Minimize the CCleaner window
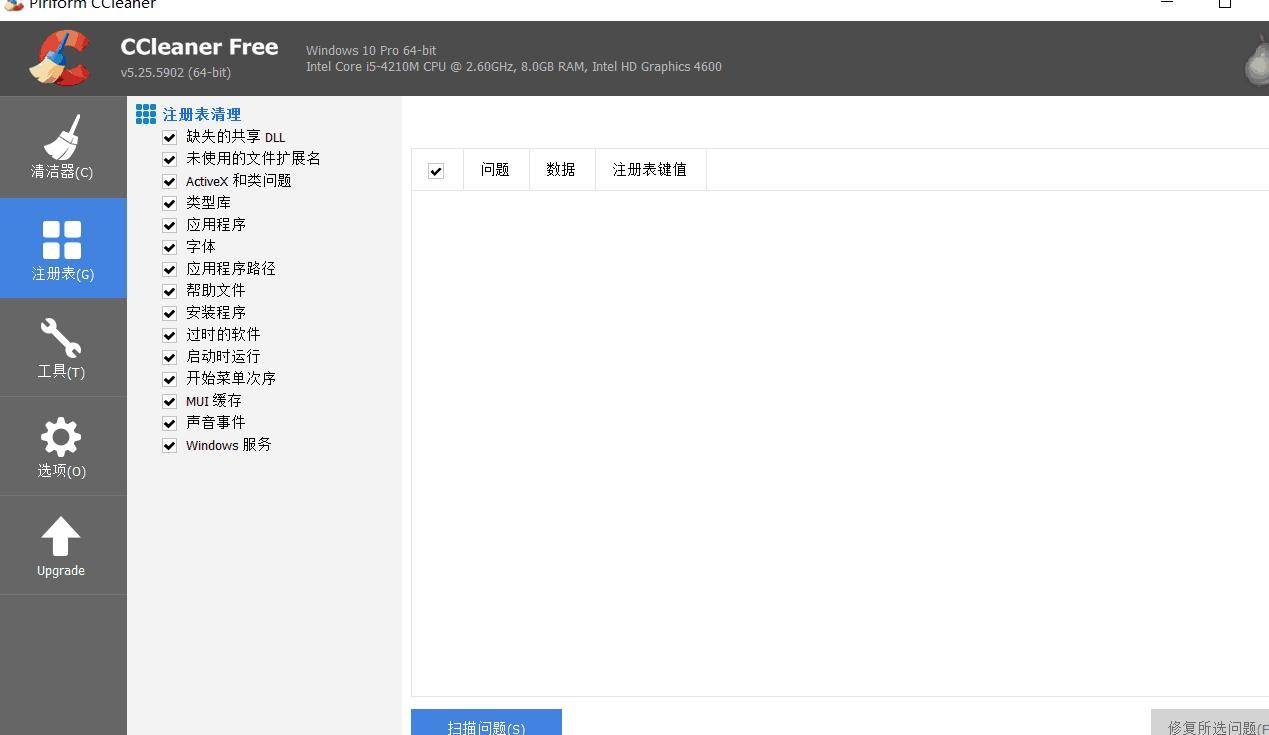Screen dimensions: 1269x735 [x=1167, y=4]
